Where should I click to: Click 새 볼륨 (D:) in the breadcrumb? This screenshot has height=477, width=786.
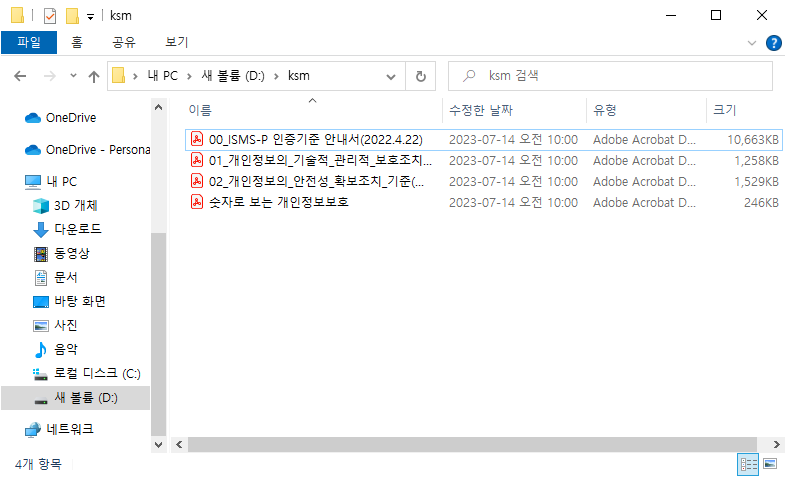[233, 76]
